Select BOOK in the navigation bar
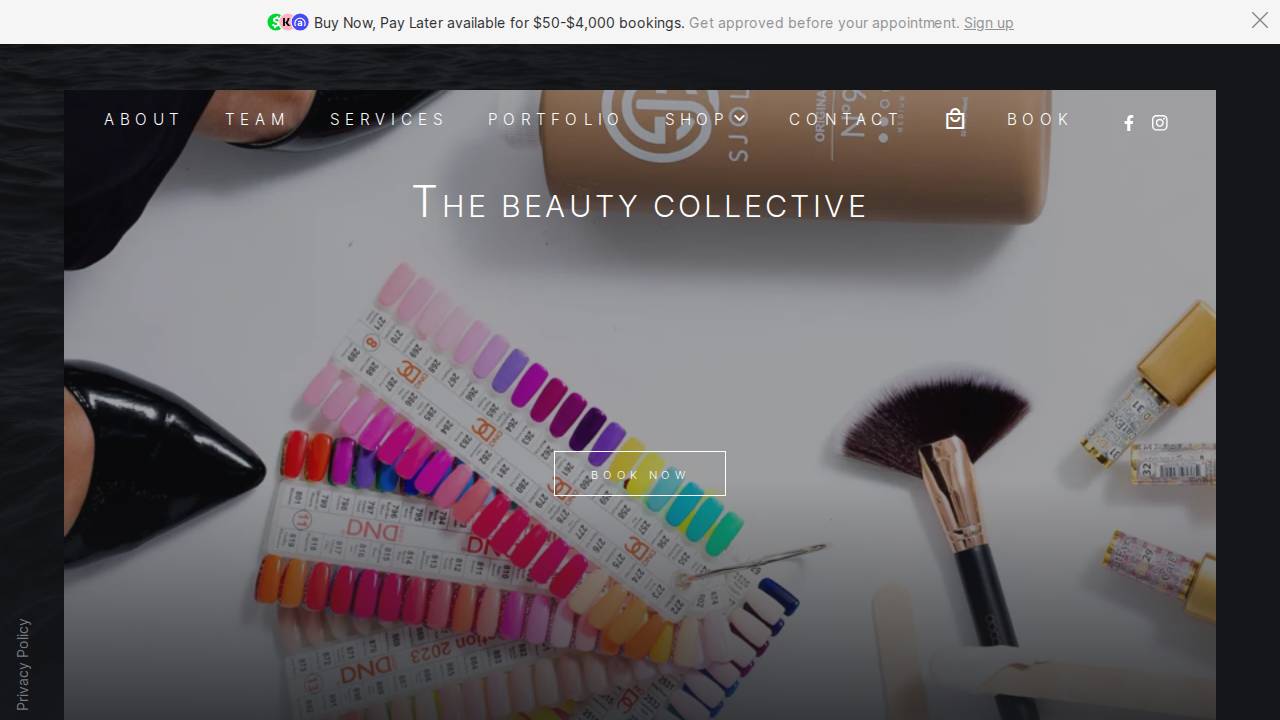This screenshot has width=1280, height=720. click(x=1039, y=119)
